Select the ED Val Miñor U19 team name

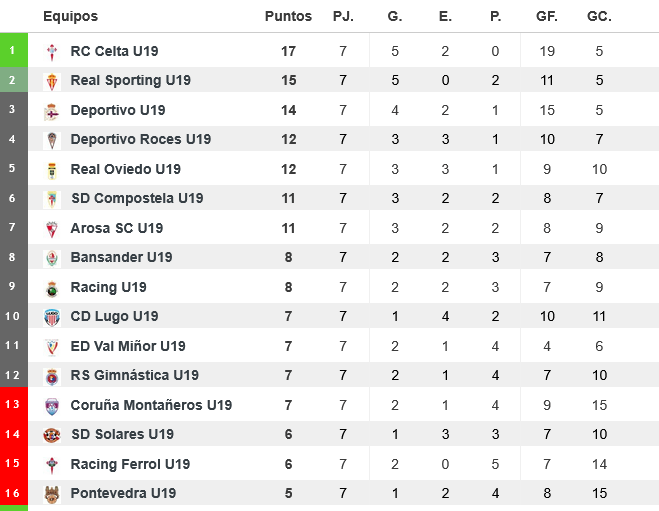click(x=128, y=346)
